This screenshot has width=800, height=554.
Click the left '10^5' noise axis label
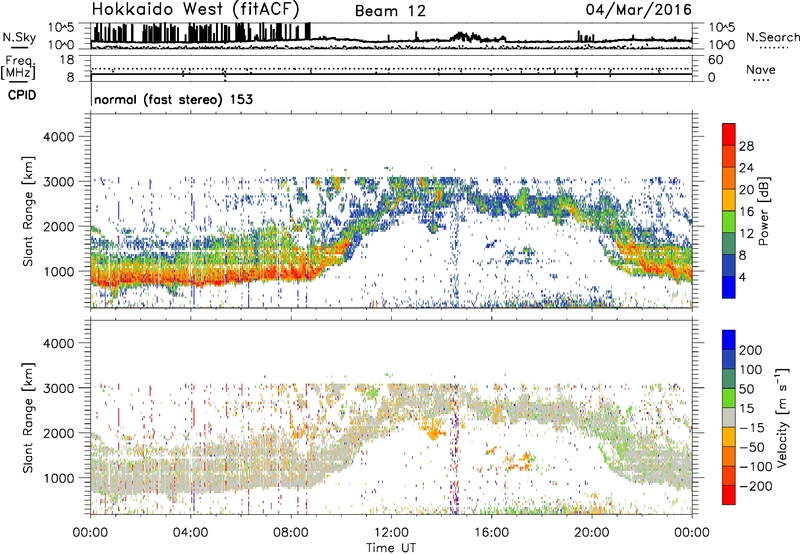[x=61, y=27]
